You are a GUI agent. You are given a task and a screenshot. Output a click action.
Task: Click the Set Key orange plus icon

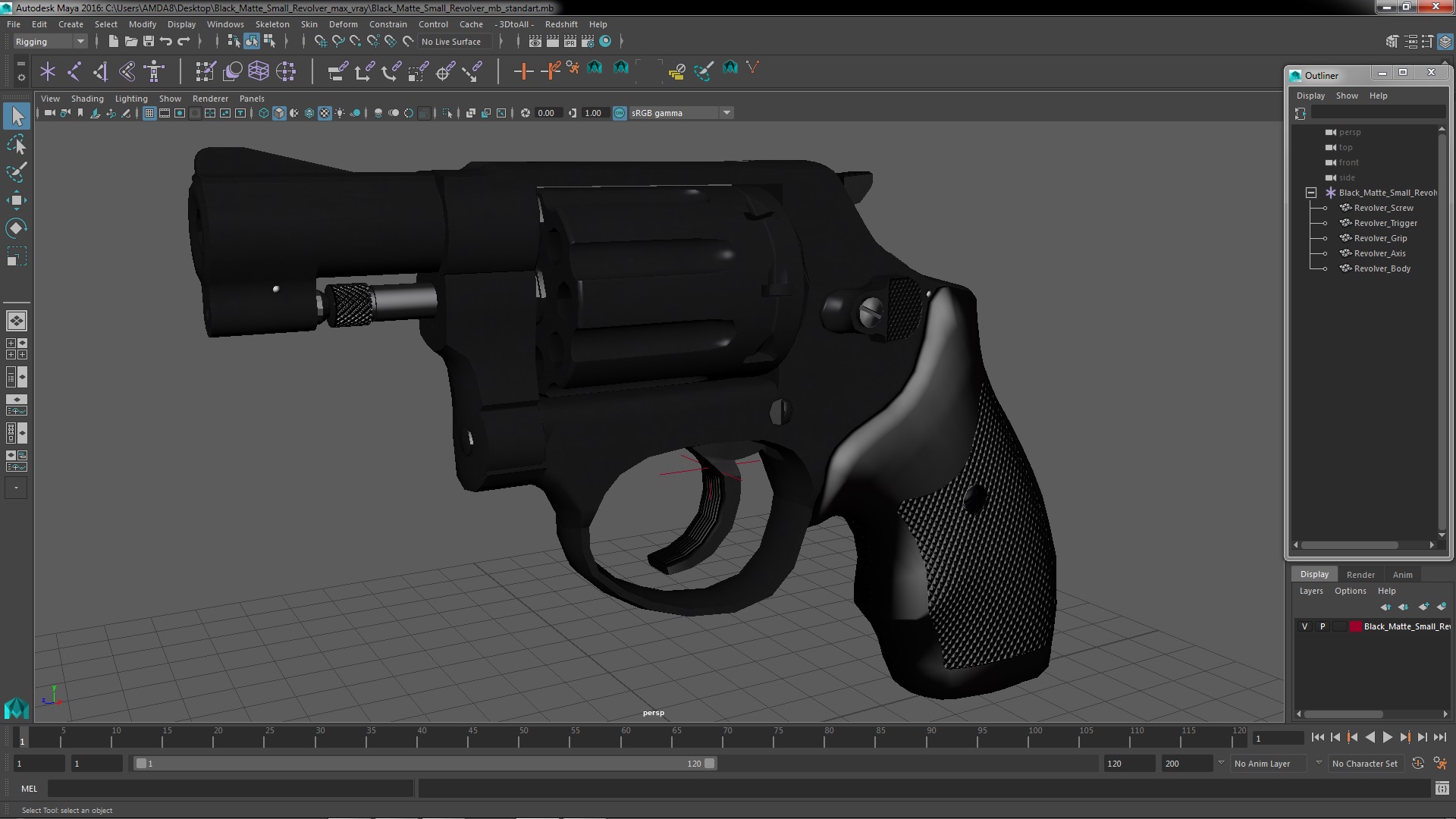tap(522, 71)
